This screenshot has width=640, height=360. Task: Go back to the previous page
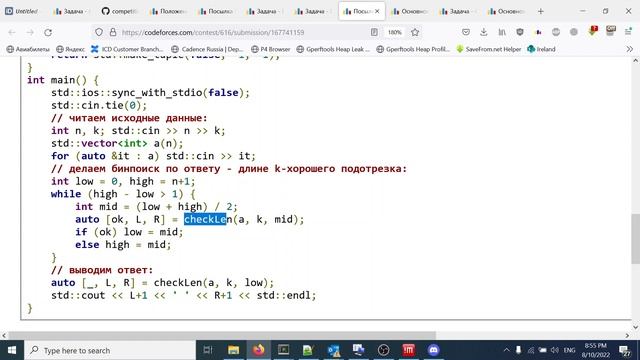12,32
